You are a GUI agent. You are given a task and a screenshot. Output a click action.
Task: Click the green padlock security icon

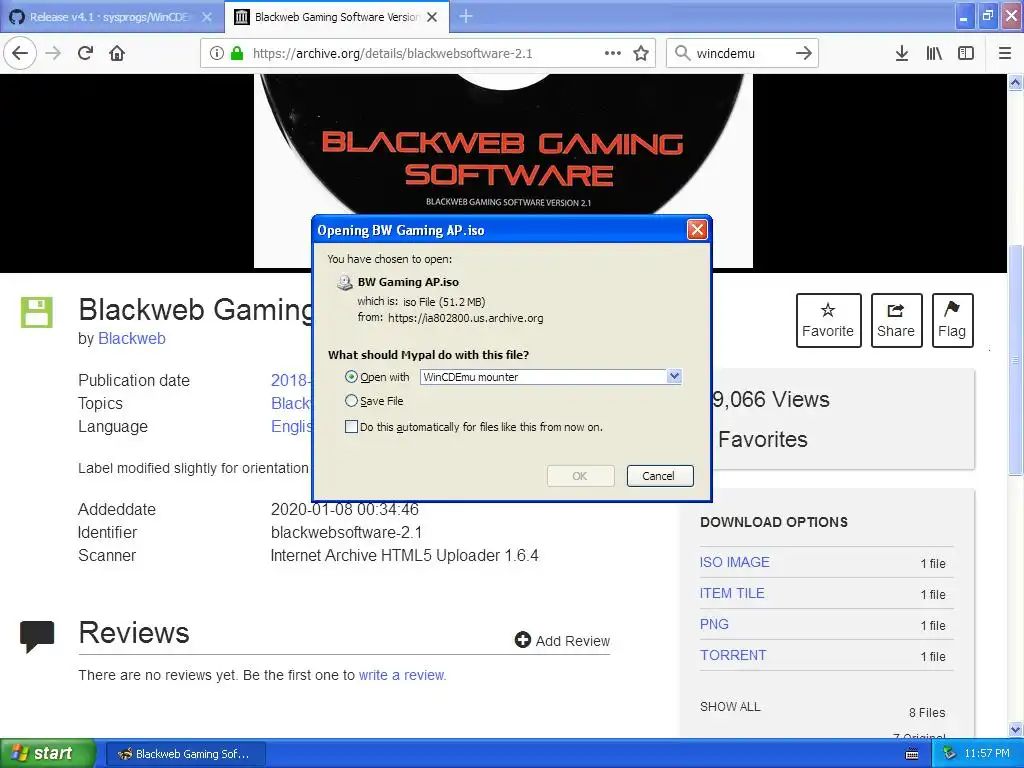tap(237, 54)
